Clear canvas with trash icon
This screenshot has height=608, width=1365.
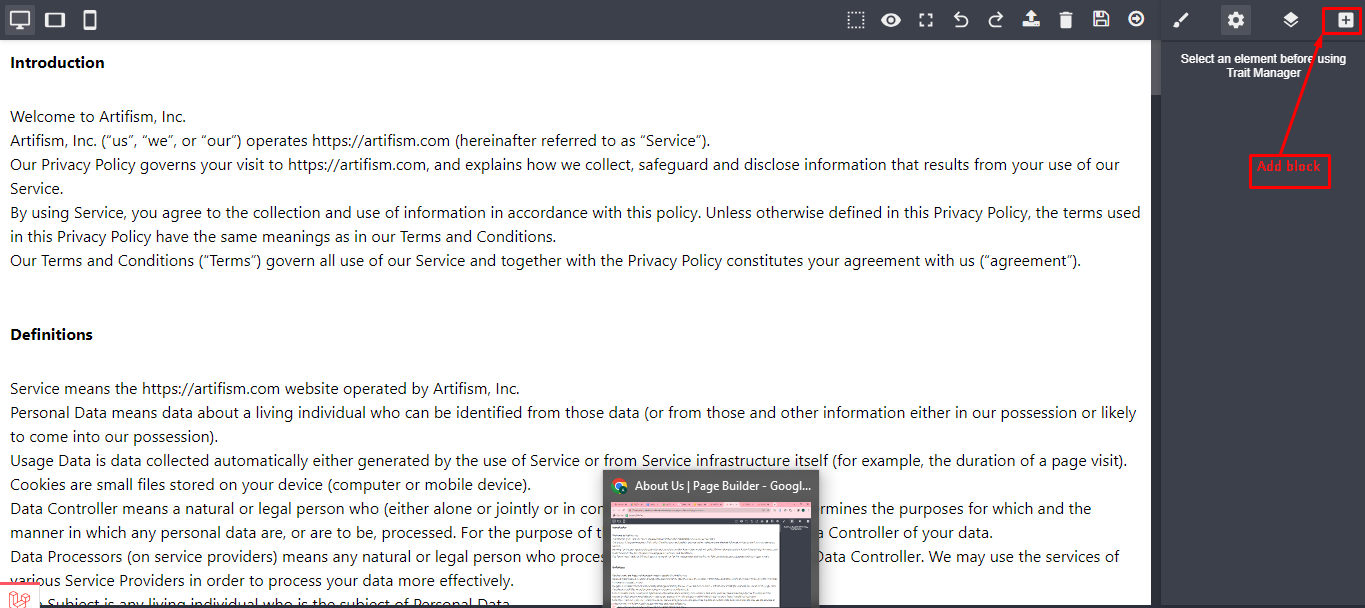click(x=1066, y=20)
